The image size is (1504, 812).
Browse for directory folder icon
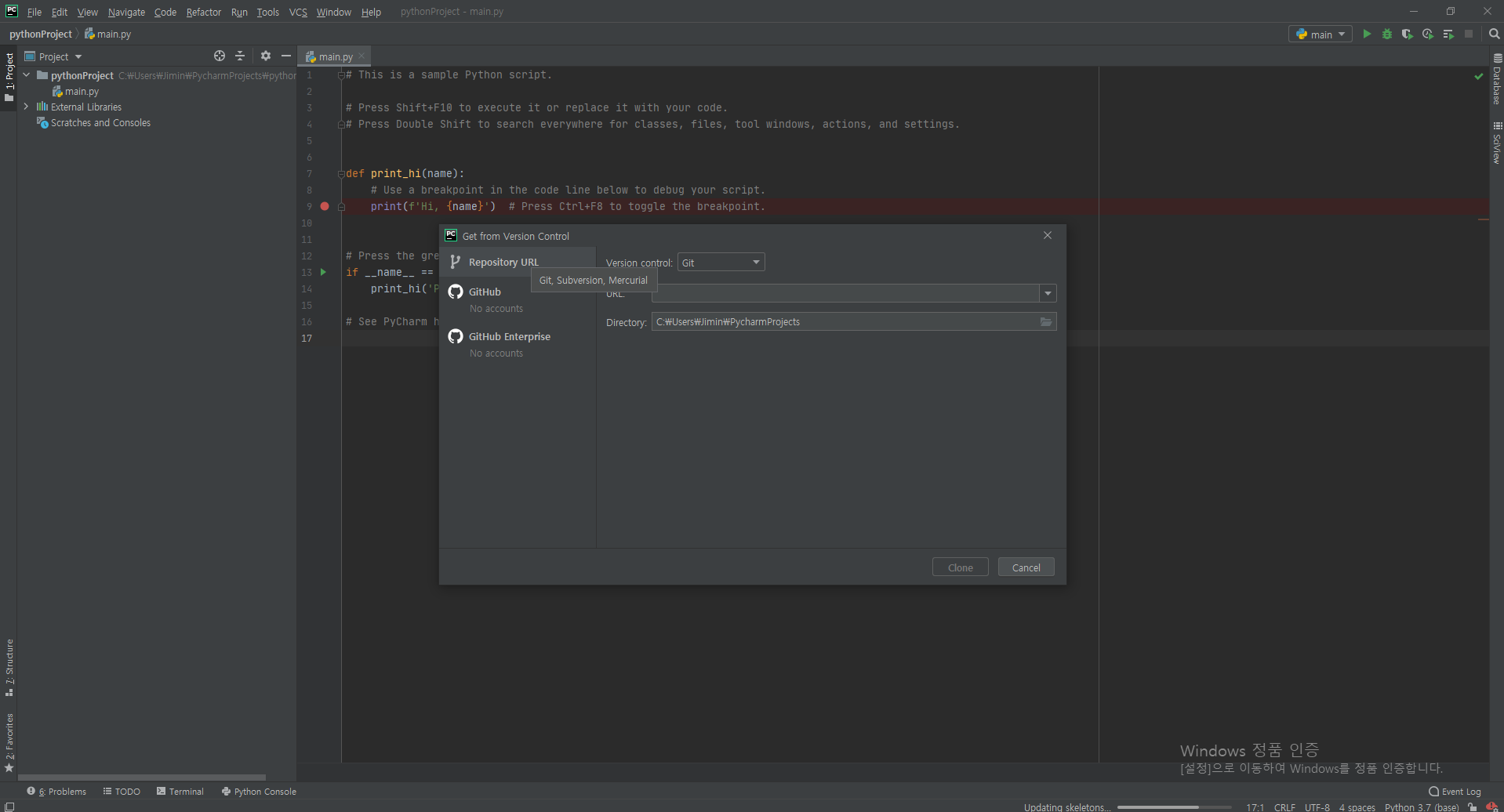[1046, 321]
